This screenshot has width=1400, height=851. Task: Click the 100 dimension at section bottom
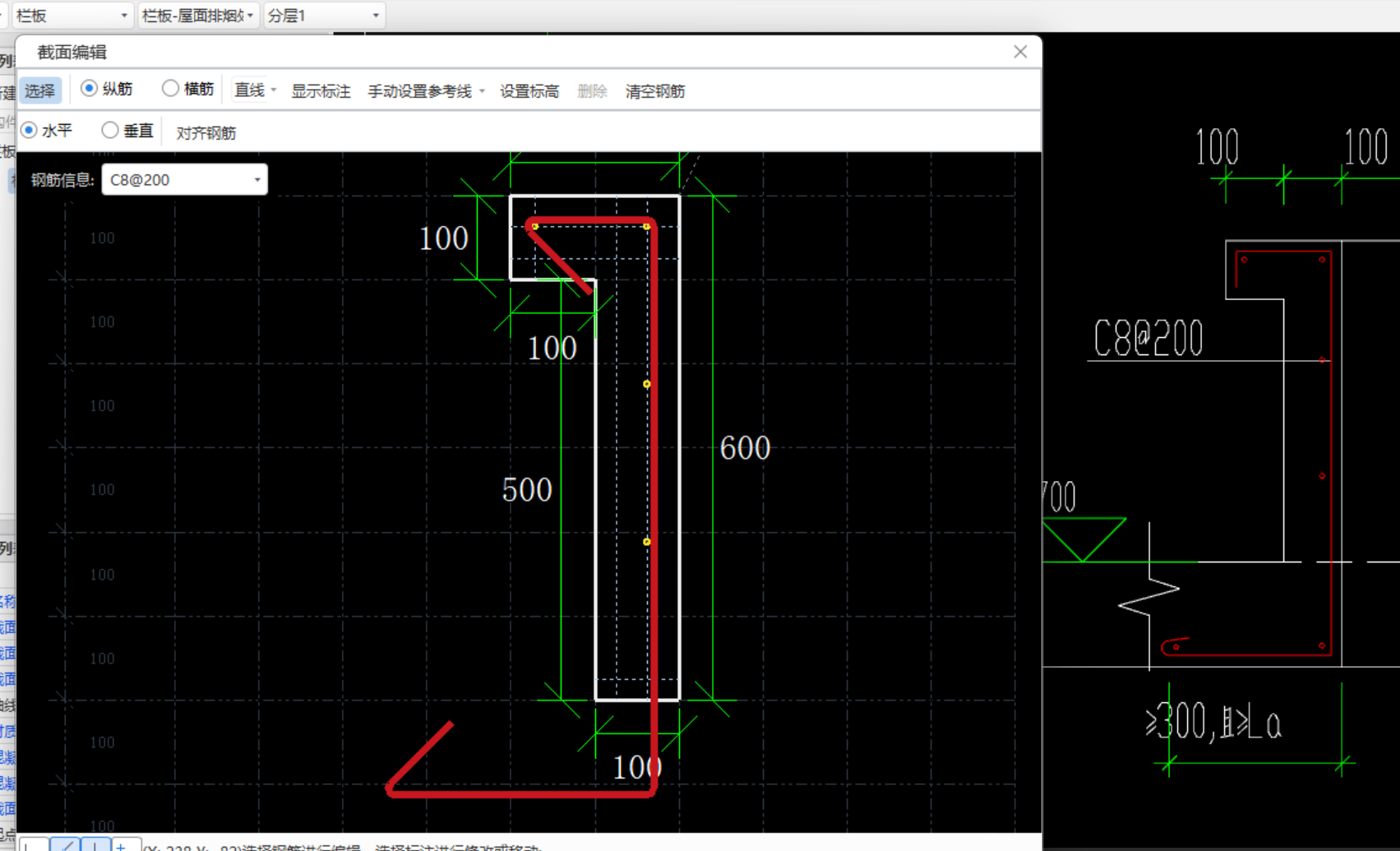[x=638, y=767]
